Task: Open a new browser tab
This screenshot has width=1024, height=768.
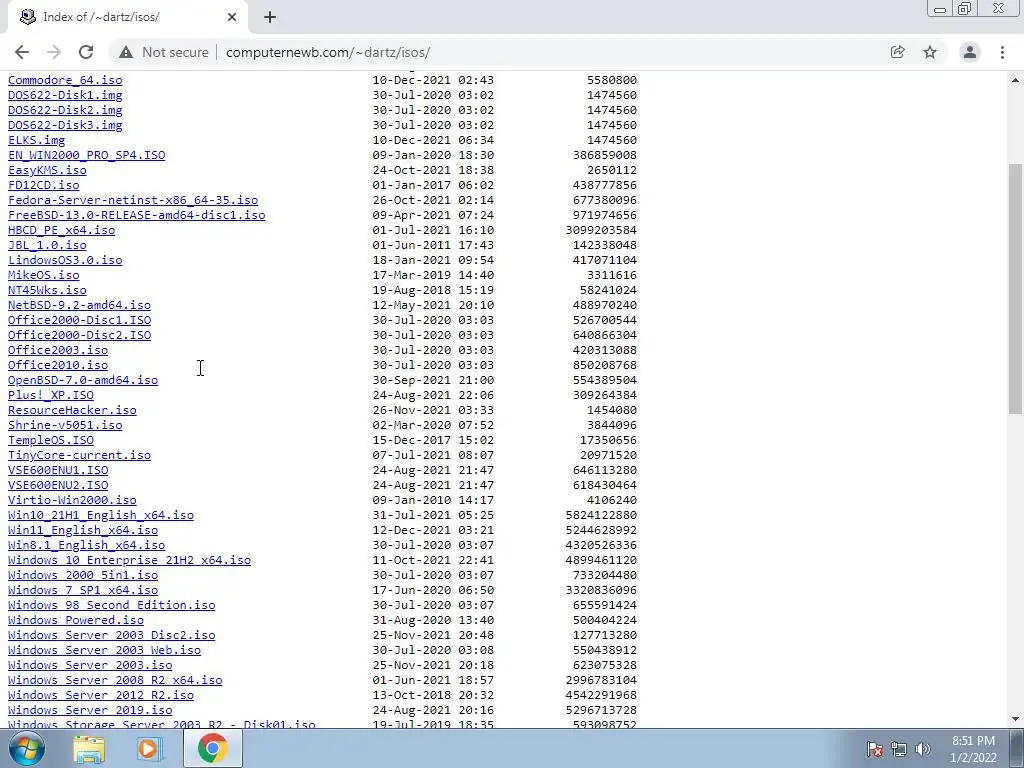Action: tap(270, 17)
